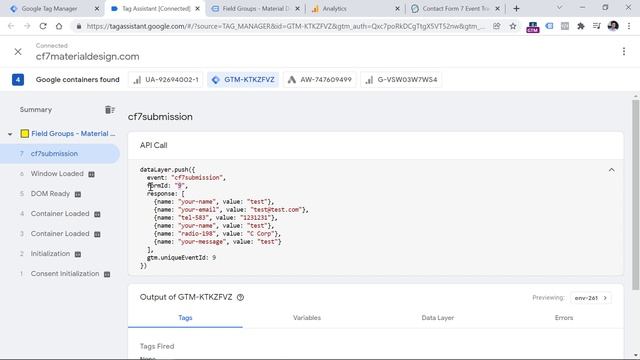This screenshot has width=640, height=360.
Task: Click message icon beside DOM Ready
Action: click(78, 194)
